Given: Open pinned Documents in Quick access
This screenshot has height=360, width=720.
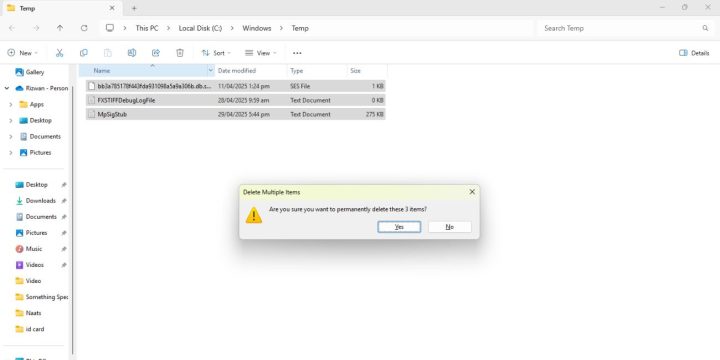Looking at the screenshot, I should click(x=36, y=217).
